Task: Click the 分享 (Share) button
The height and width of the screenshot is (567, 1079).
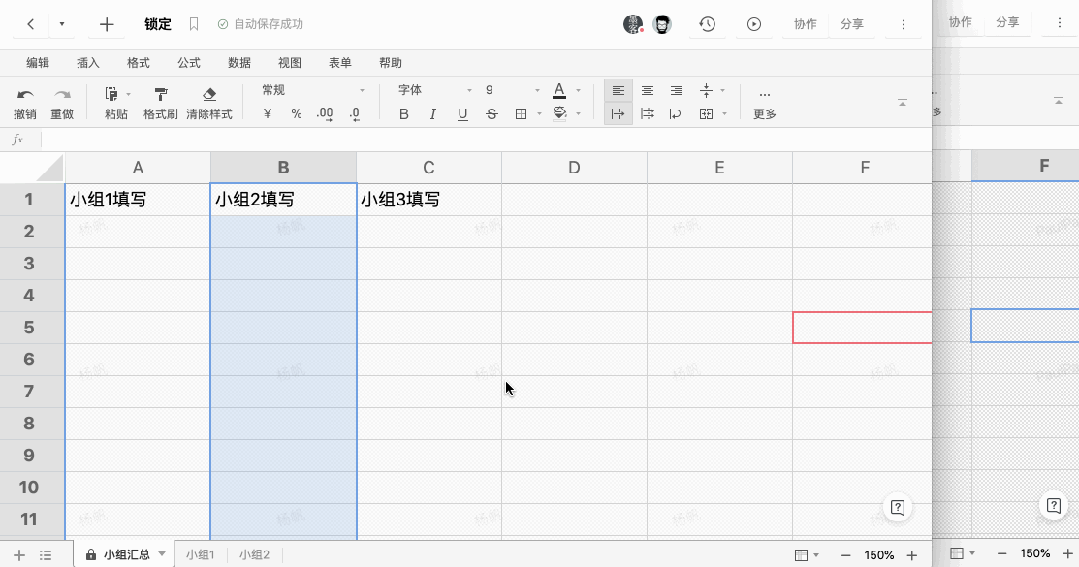Action: pyautogui.click(x=852, y=24)
